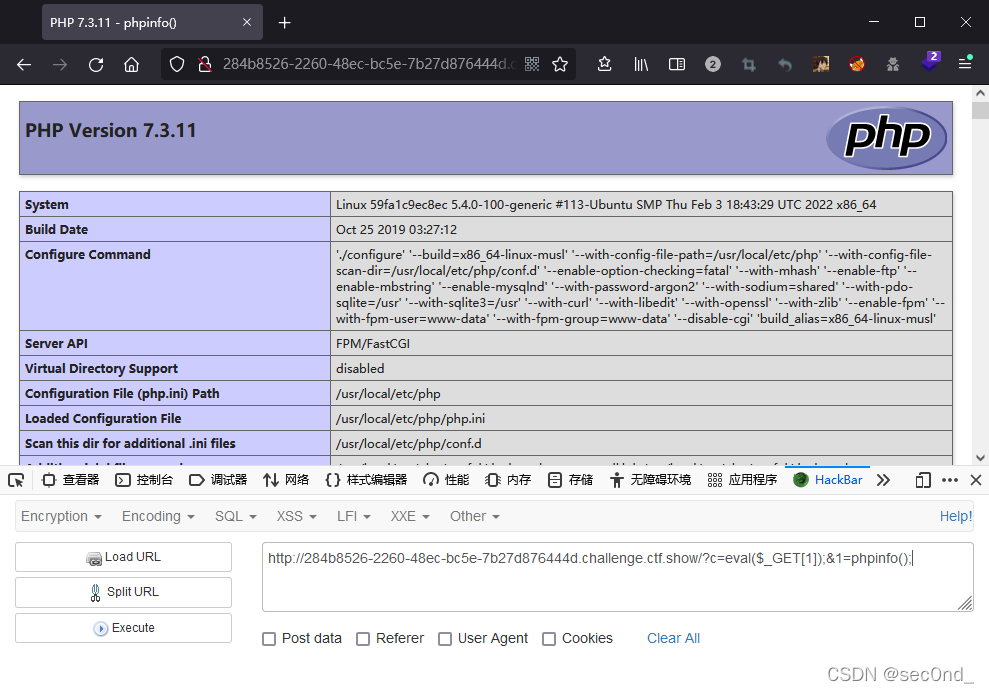The width and height of the screenshot is (989, 693).
Task: Expand the Encoding dropdown
Action: [x=158, y=516]
